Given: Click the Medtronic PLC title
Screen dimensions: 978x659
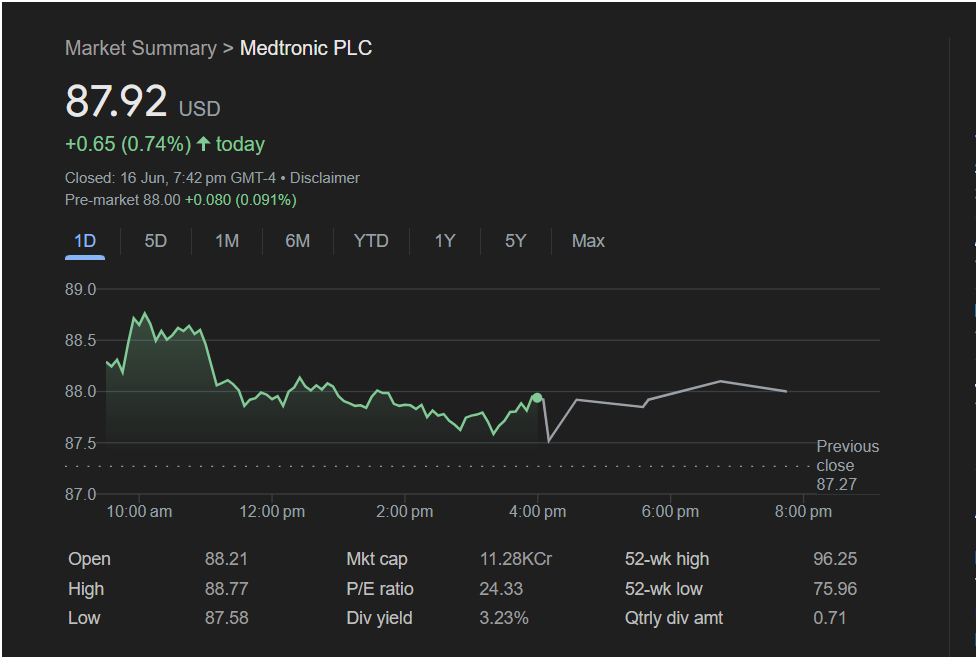Looking at the screenshot, I should tap(306, 48).
